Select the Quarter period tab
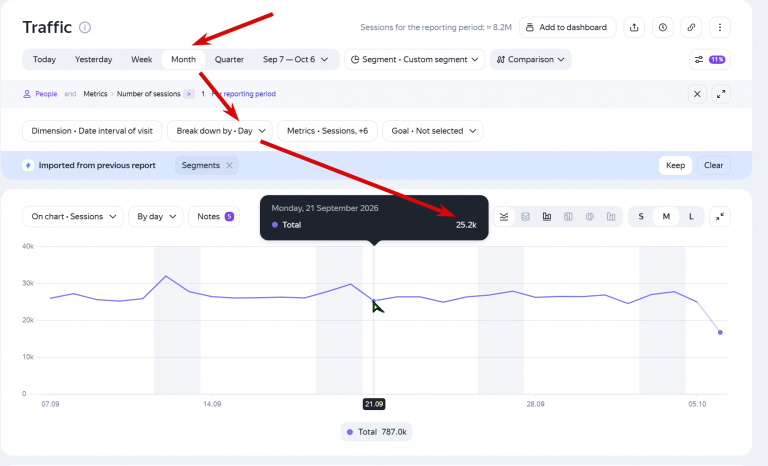768x466 pixels. pos(229,59)
